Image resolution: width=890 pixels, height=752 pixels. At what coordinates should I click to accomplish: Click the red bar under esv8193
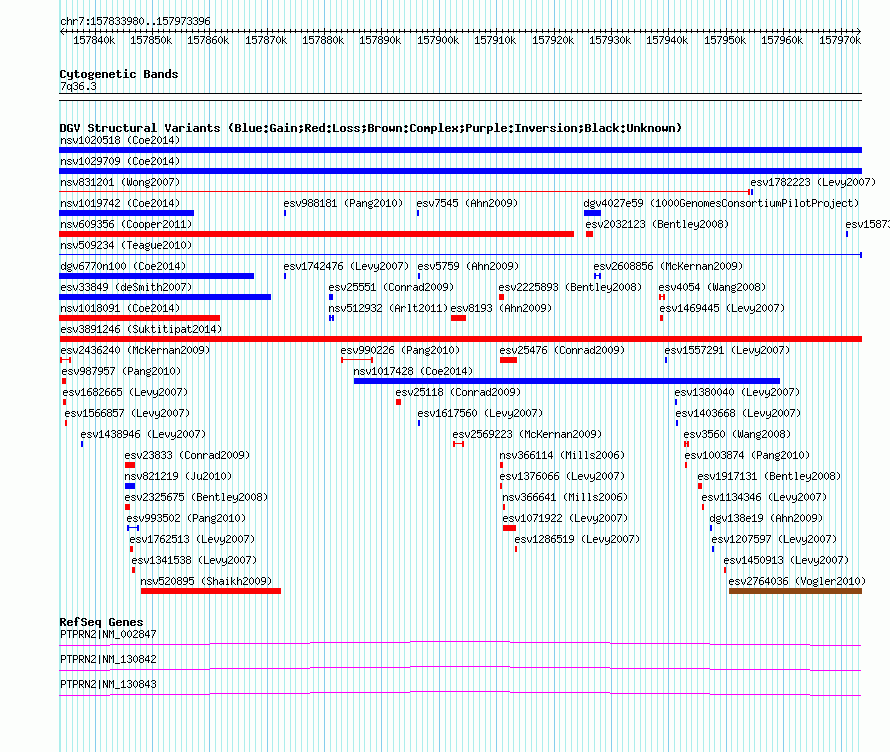tap(458, 318)
